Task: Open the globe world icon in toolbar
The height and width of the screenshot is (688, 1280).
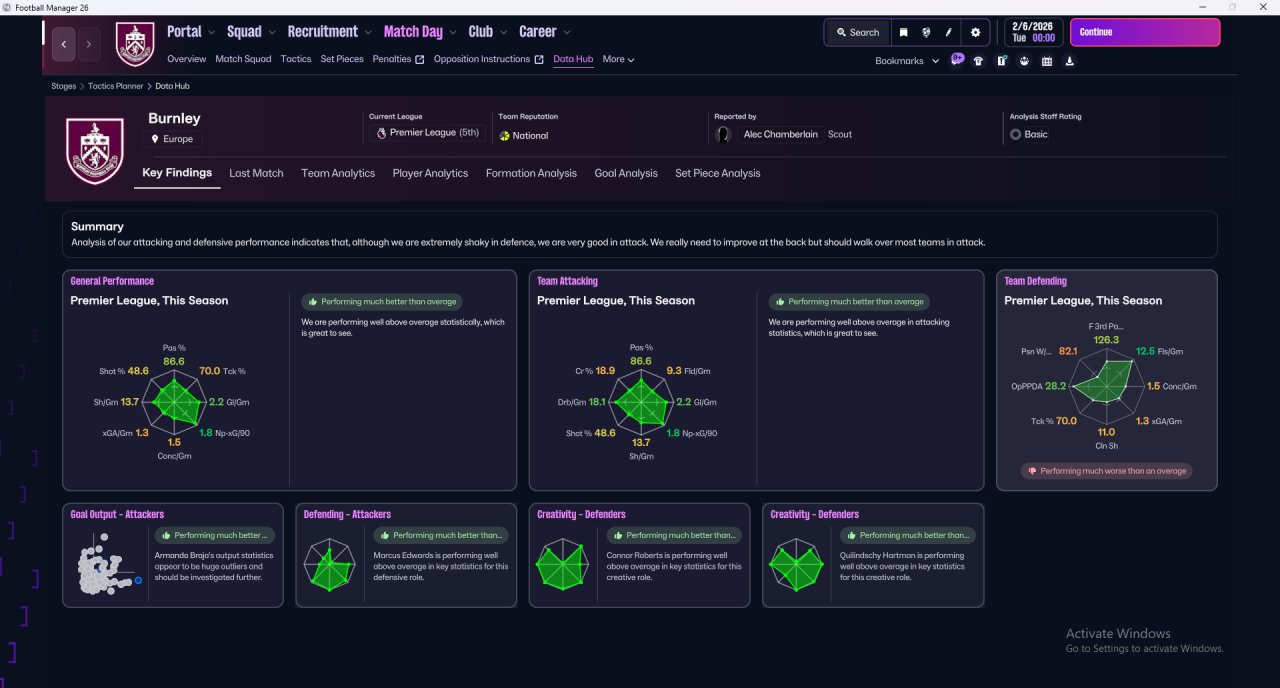Action: pyautogui.click(x=927, y=32)
